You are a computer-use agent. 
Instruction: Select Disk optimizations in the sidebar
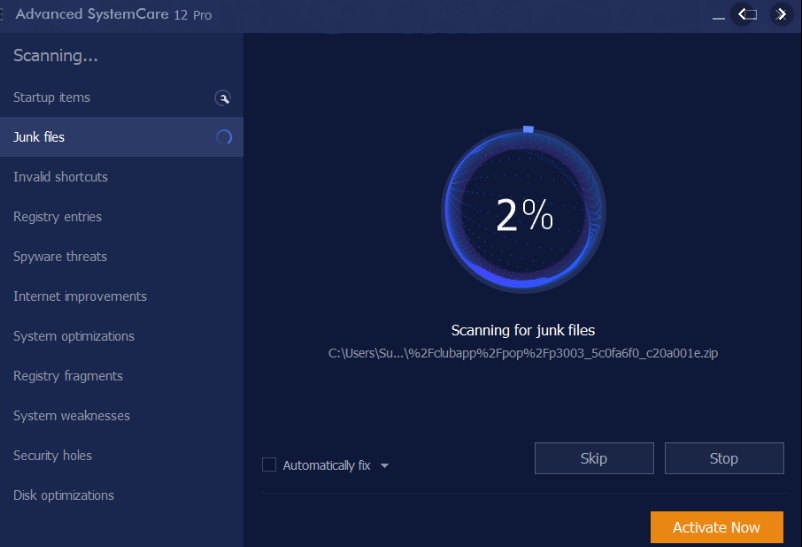[63, 496]
